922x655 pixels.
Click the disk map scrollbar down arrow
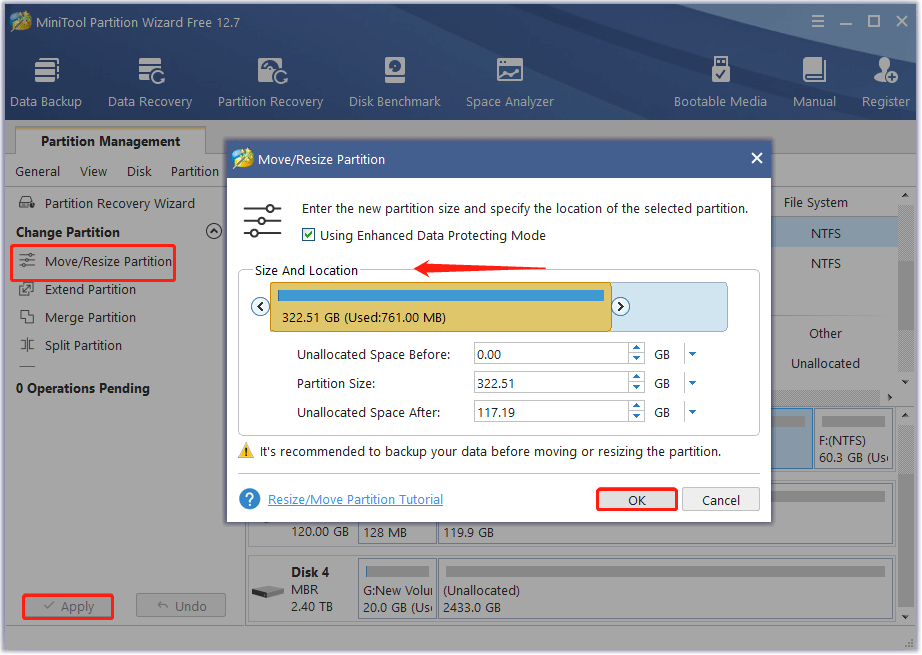tap(905, 617)
